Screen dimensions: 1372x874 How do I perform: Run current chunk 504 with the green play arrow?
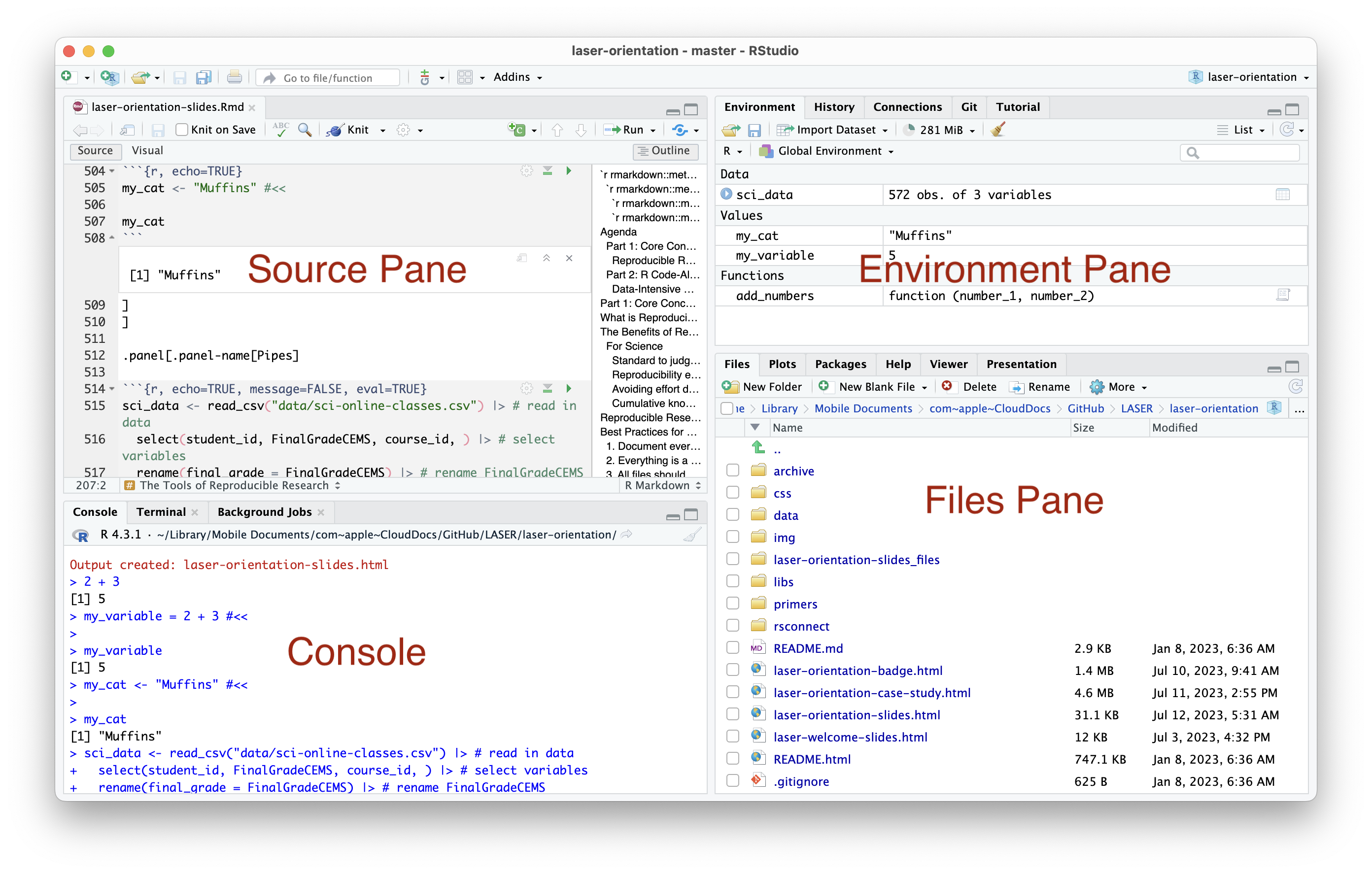569,171
